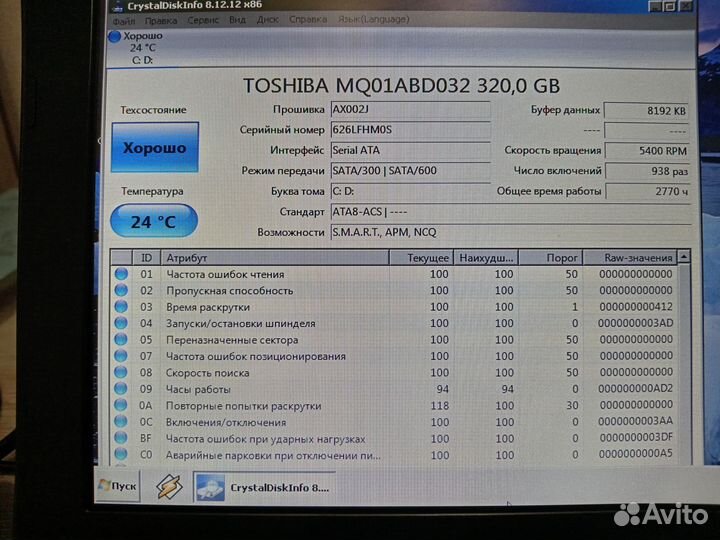
Task: Click the Атрибут column header
Action: (x=275, y=258)
